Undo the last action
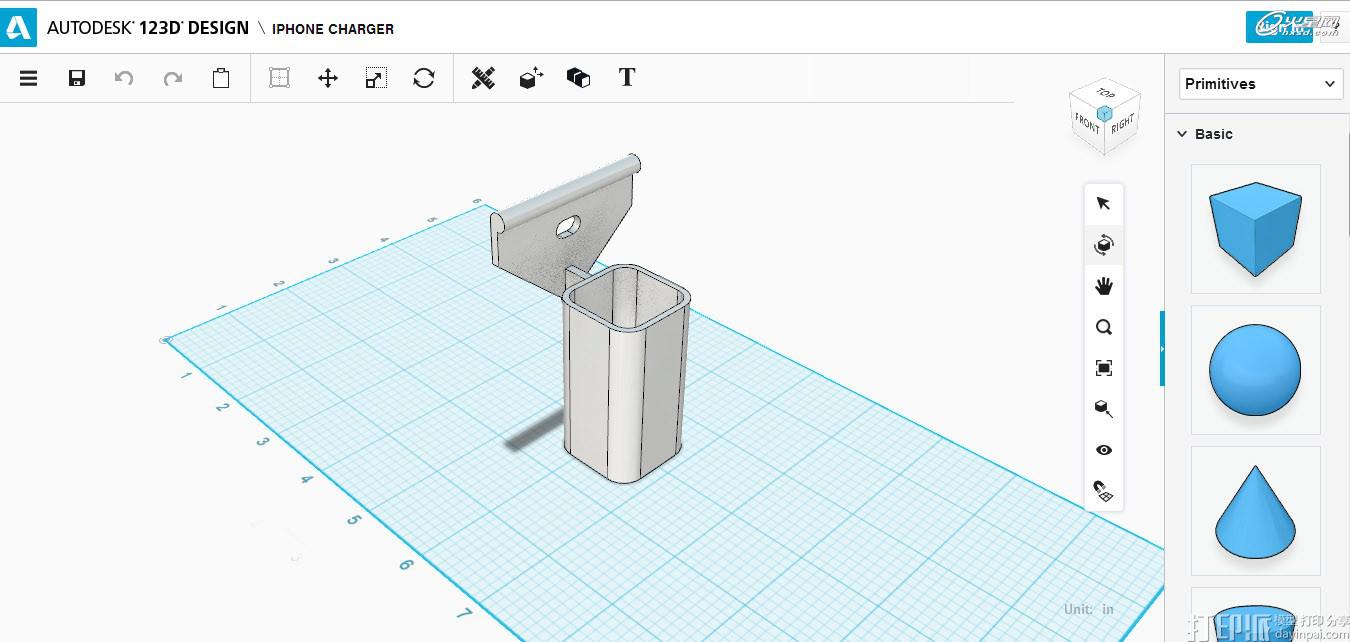1350x642 pixels. (x=124, y=78)
